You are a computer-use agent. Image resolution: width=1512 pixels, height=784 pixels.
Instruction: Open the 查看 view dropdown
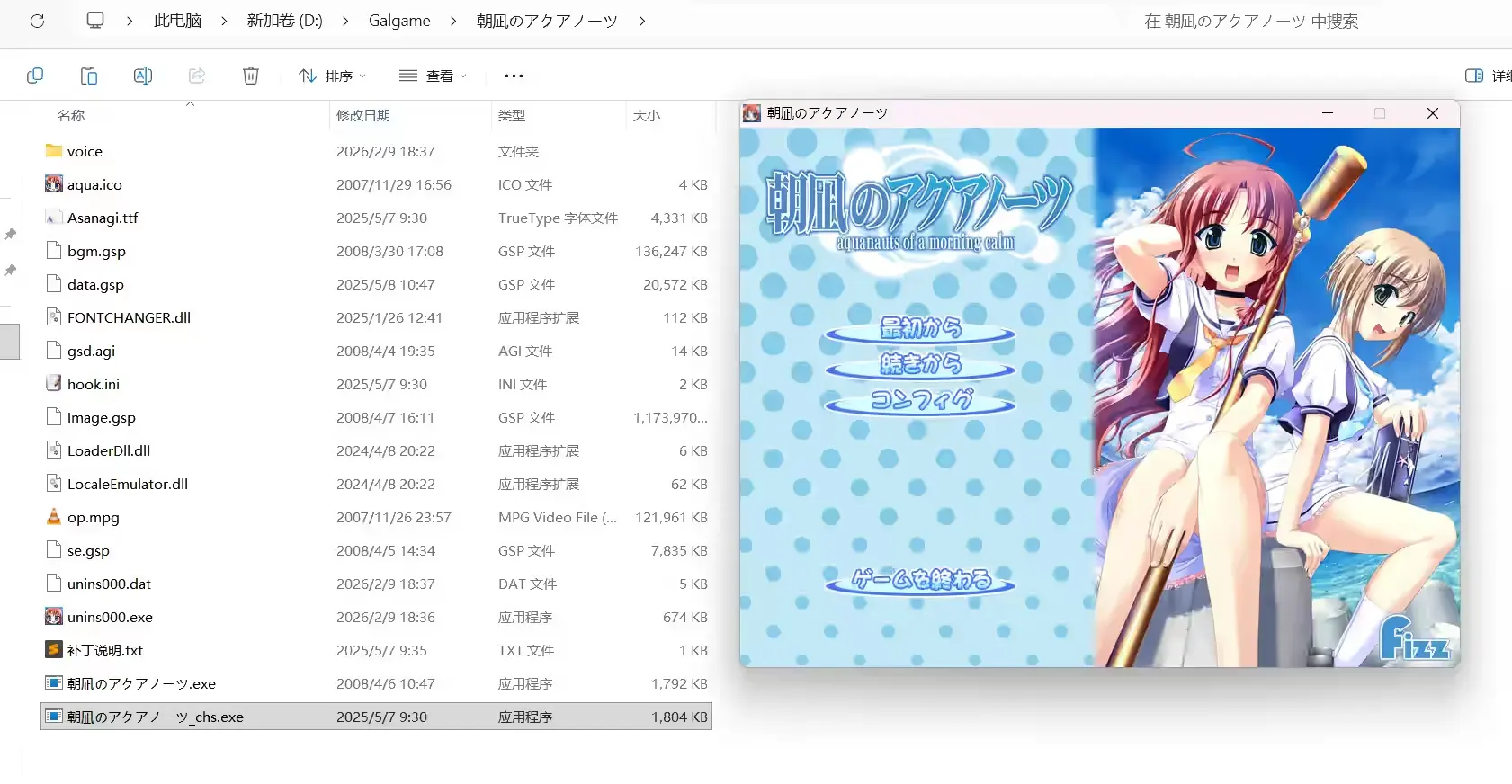pyautogui.click(x=434, y=76)
